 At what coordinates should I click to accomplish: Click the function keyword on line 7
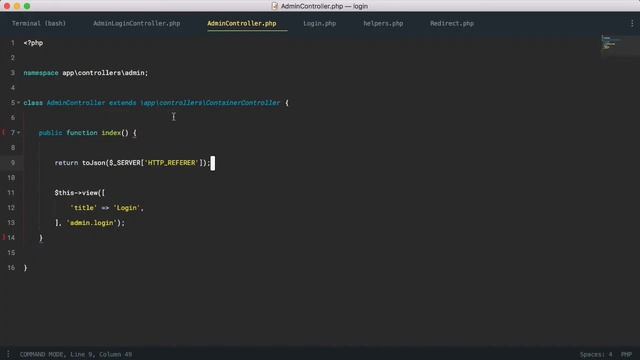click(x=82, y=133)
